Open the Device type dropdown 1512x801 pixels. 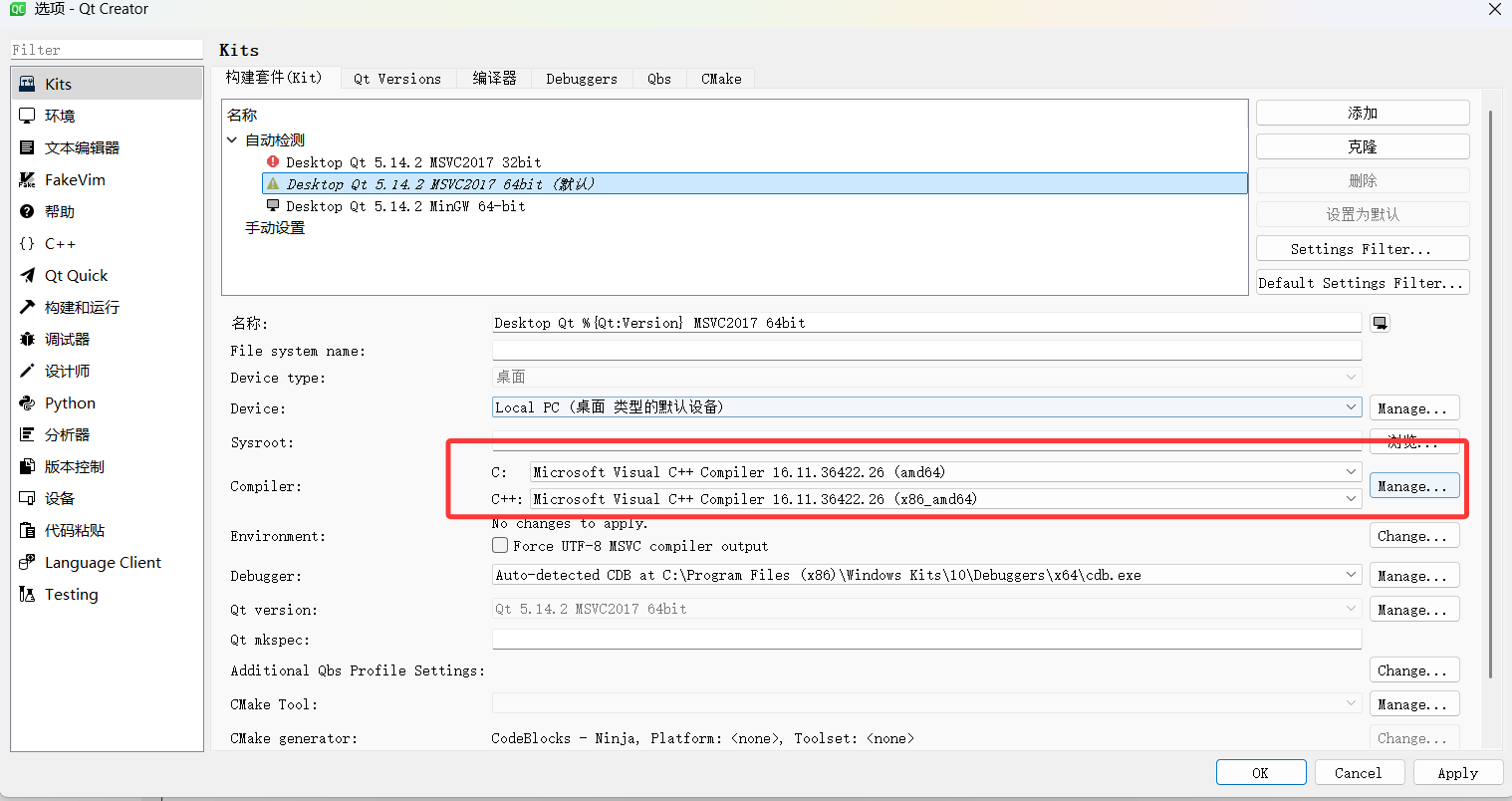pos(926,377)
